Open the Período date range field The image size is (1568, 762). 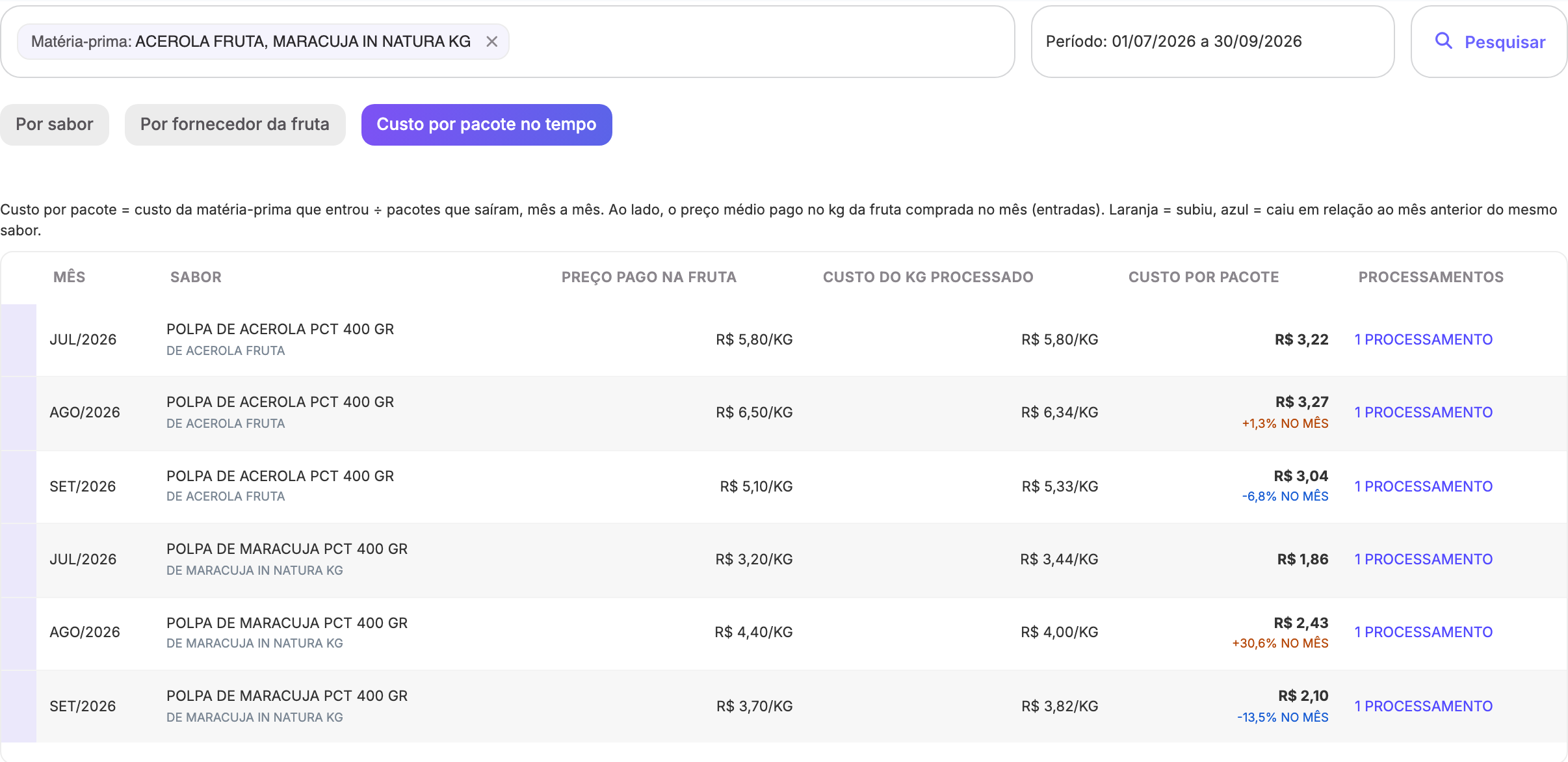pyautogui.click(x=1212, y=42)
